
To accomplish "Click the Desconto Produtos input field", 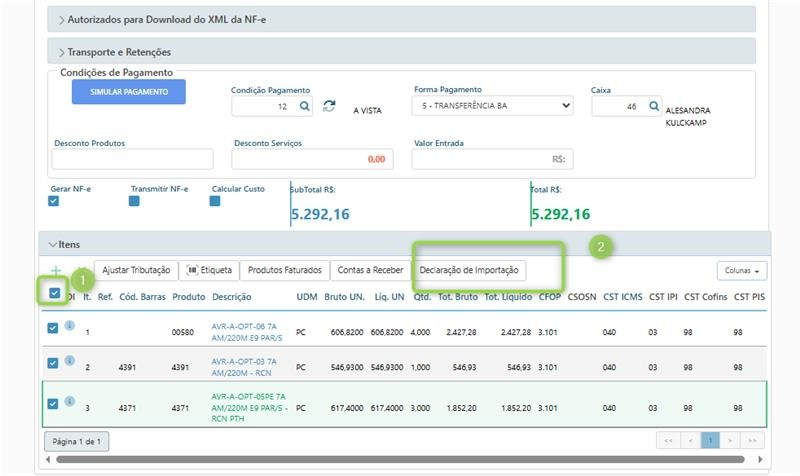I will (133, 159).
